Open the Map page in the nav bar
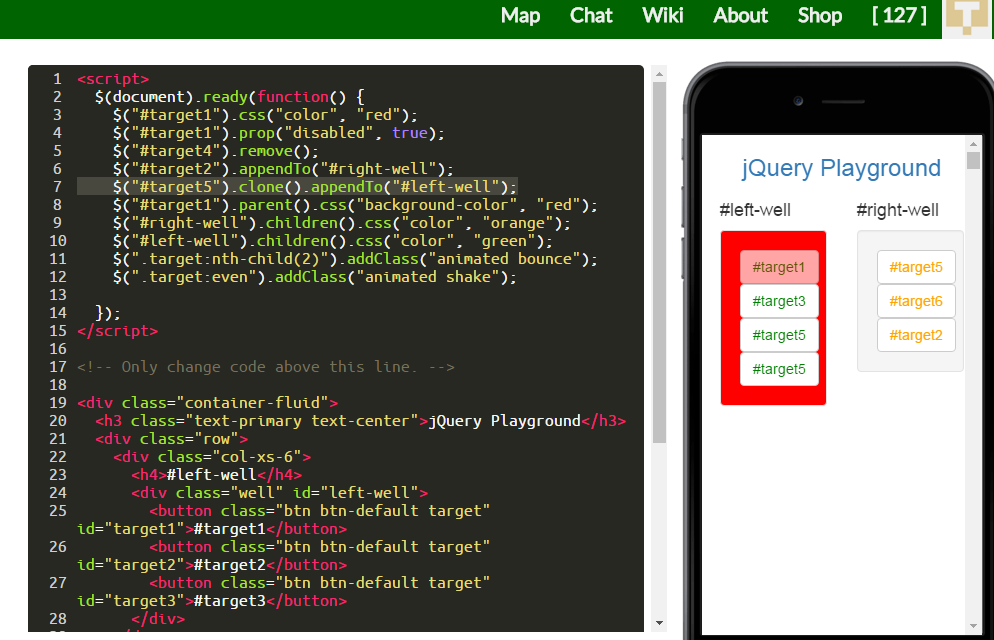 pos(520,15)
